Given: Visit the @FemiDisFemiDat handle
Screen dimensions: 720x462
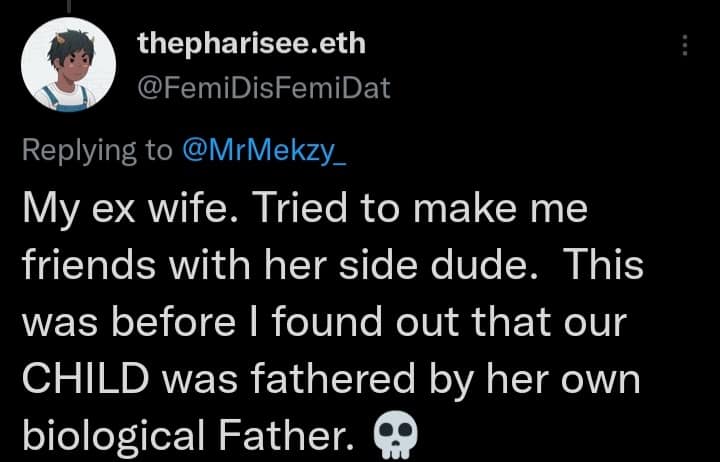Looking at the screenshot, I should [x=264, y=88].
